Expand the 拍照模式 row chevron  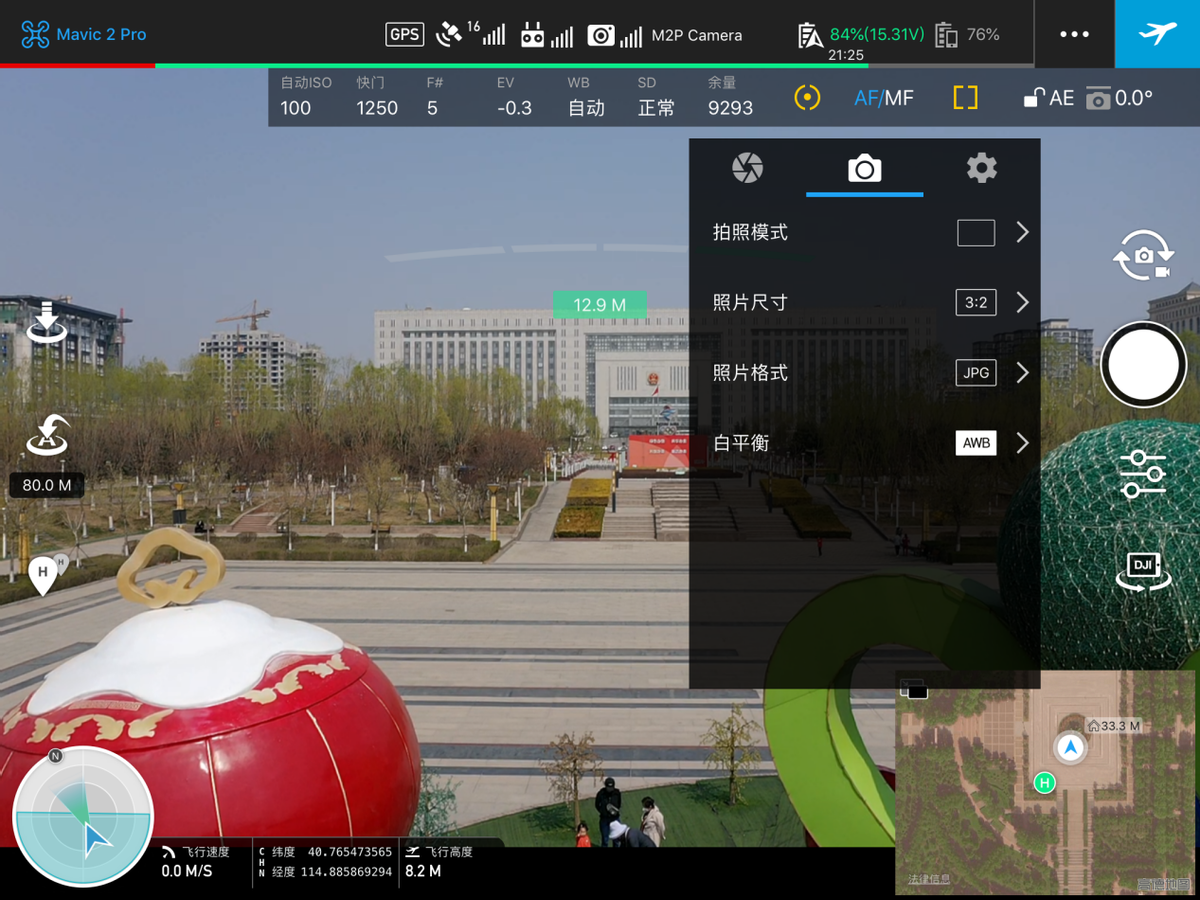(1022, 233)
